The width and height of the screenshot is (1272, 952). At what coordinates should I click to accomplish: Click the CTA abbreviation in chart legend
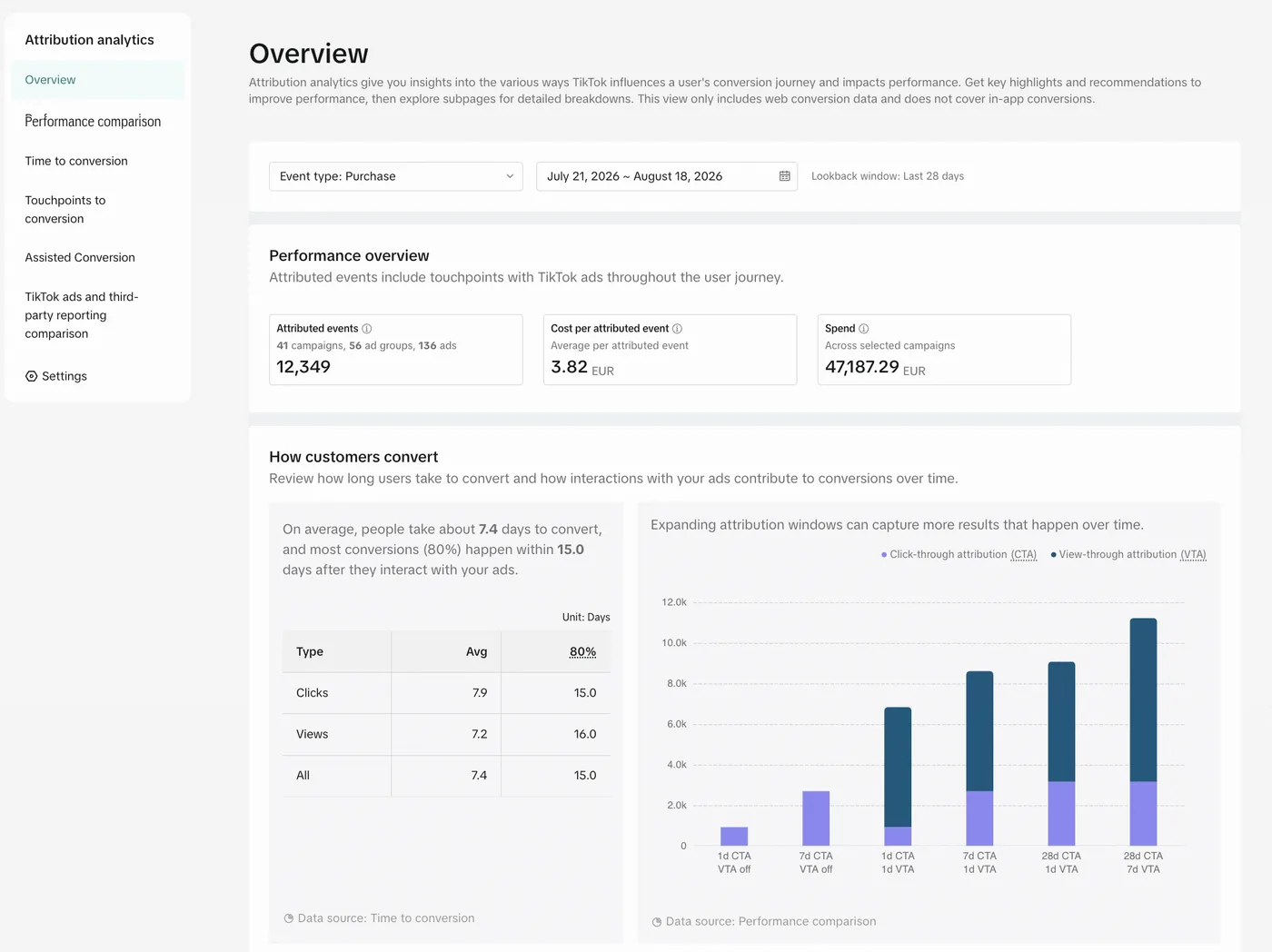click(x=1024, y=554)
